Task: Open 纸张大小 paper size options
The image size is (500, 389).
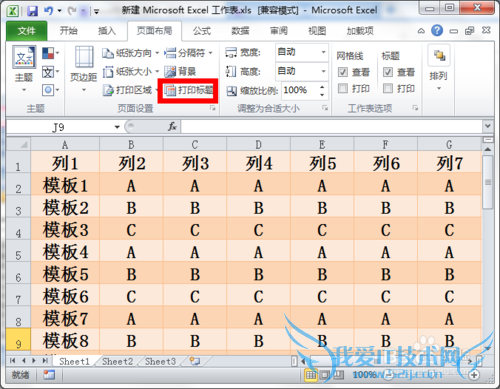Action: tap(130, 71)
